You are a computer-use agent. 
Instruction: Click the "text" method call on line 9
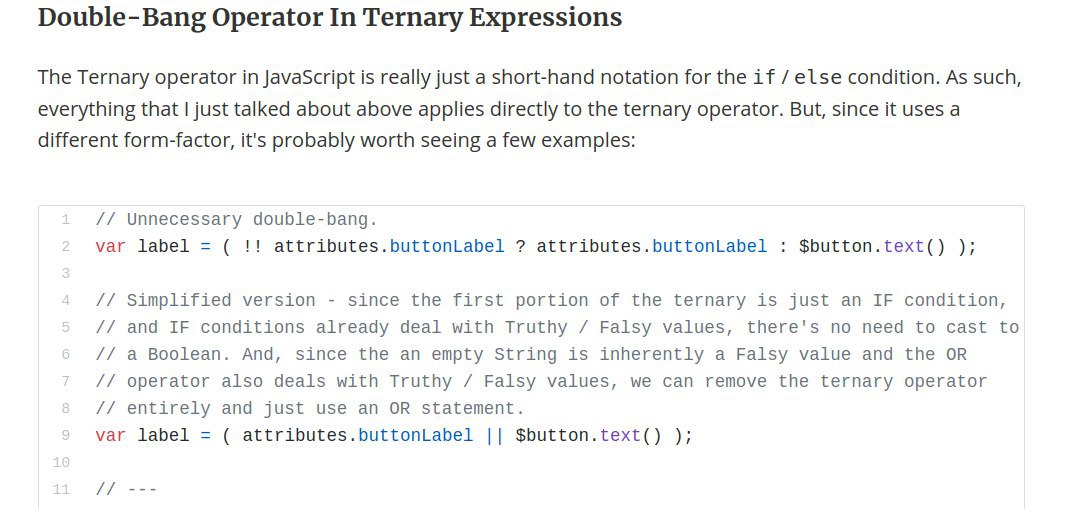tap(620, 435)
